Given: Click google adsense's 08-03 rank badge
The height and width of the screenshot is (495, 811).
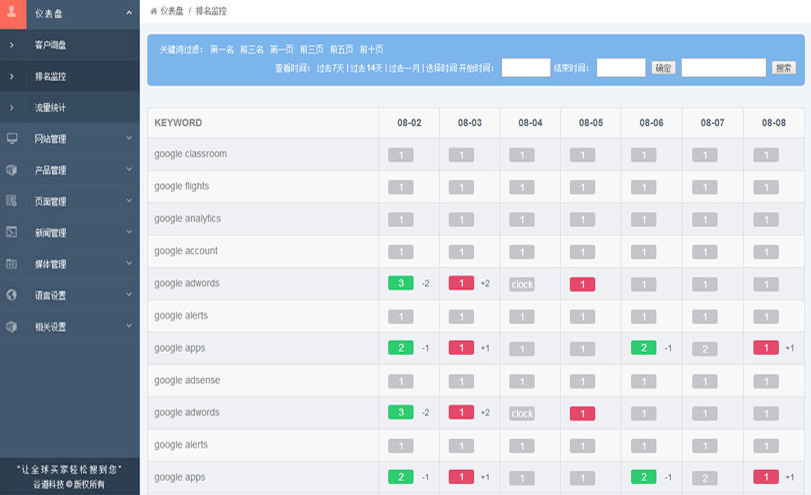Looking at the screenshot, I should click(461, 381).
